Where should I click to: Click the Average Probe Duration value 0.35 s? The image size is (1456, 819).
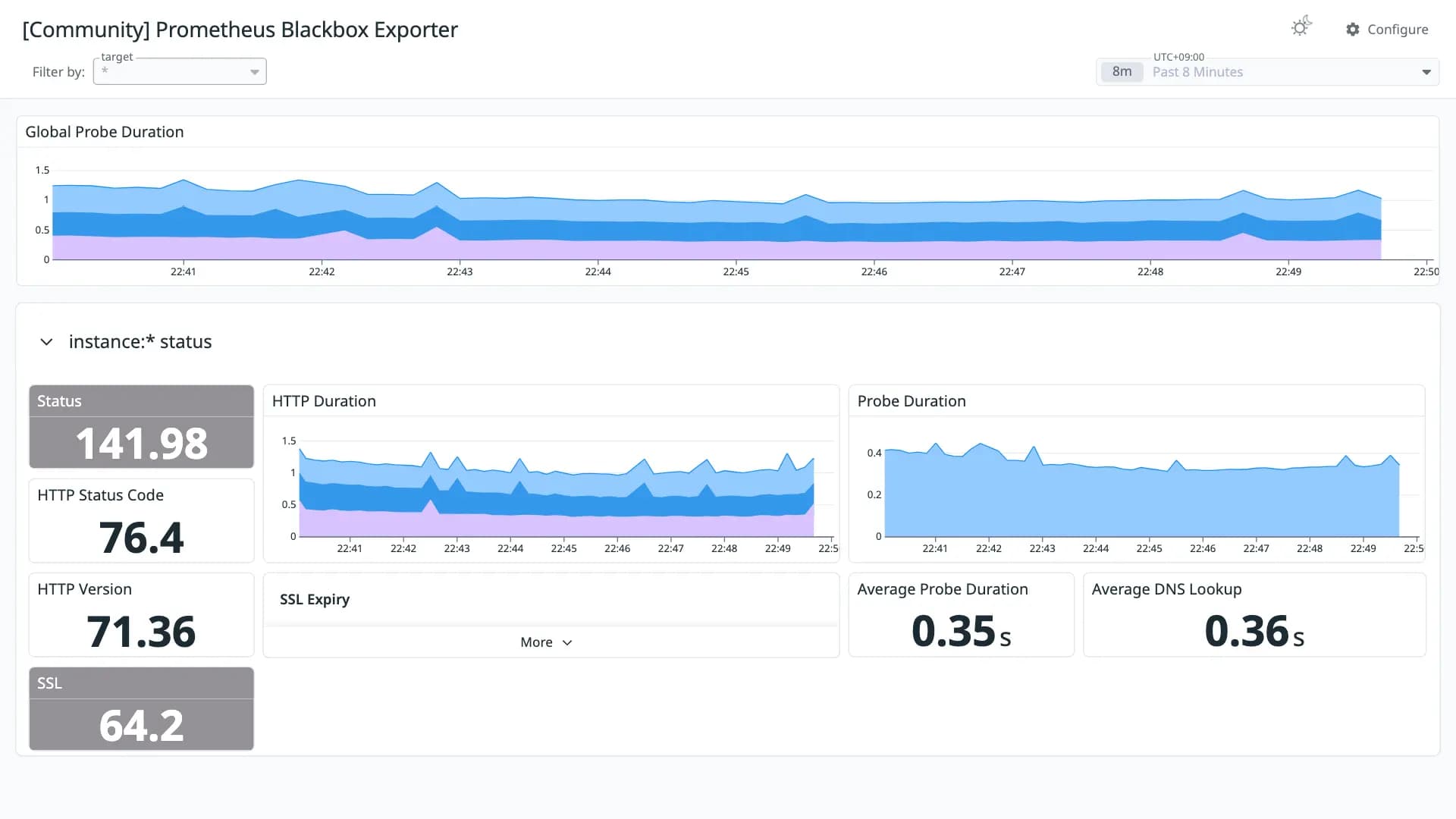point(961,631)
